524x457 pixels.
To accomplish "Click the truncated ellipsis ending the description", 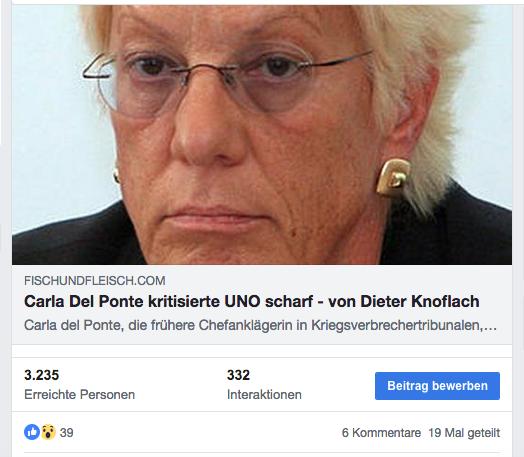I will (x=492, y=326).
